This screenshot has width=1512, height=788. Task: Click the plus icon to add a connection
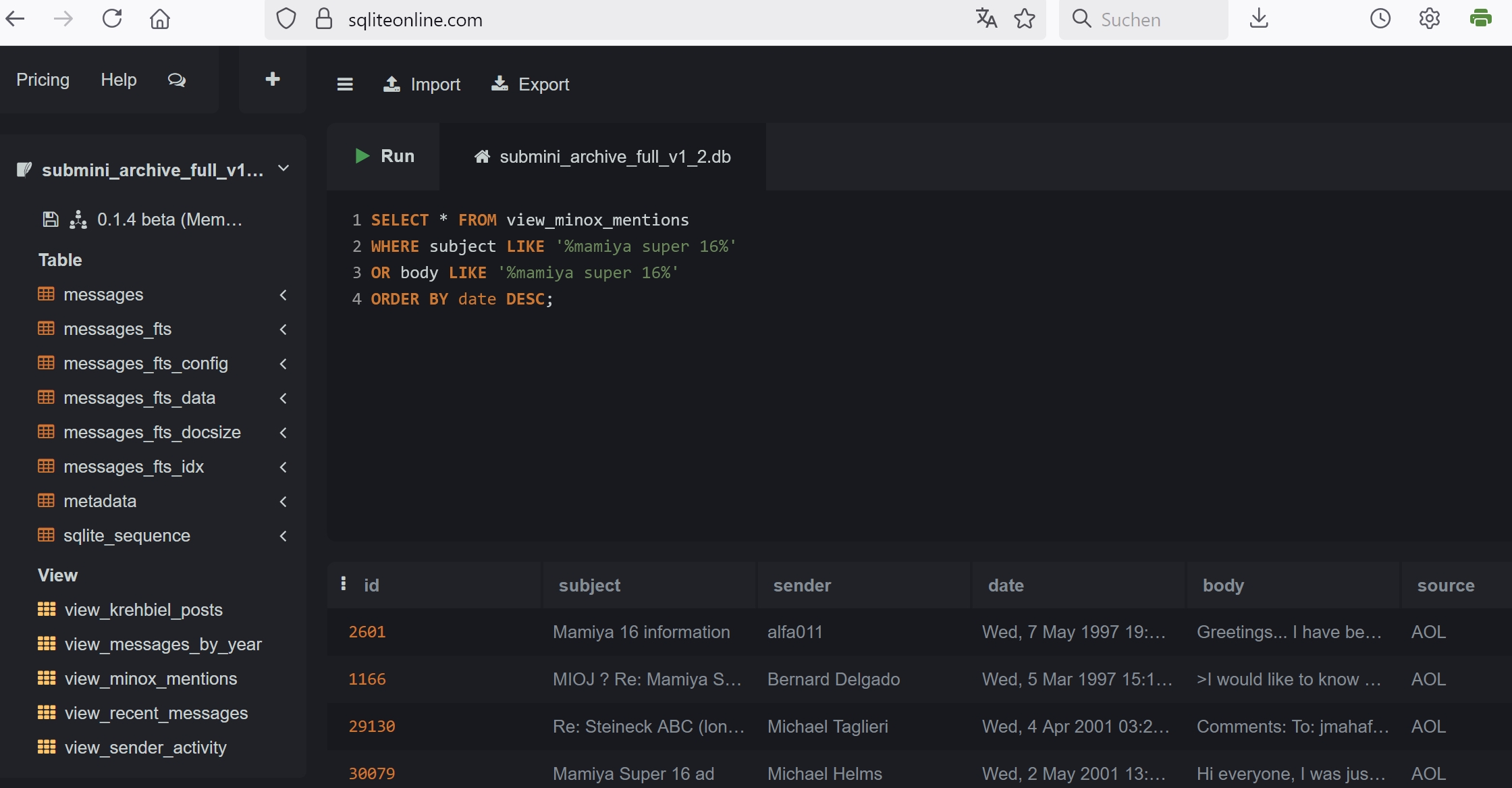tap(273, 79)
